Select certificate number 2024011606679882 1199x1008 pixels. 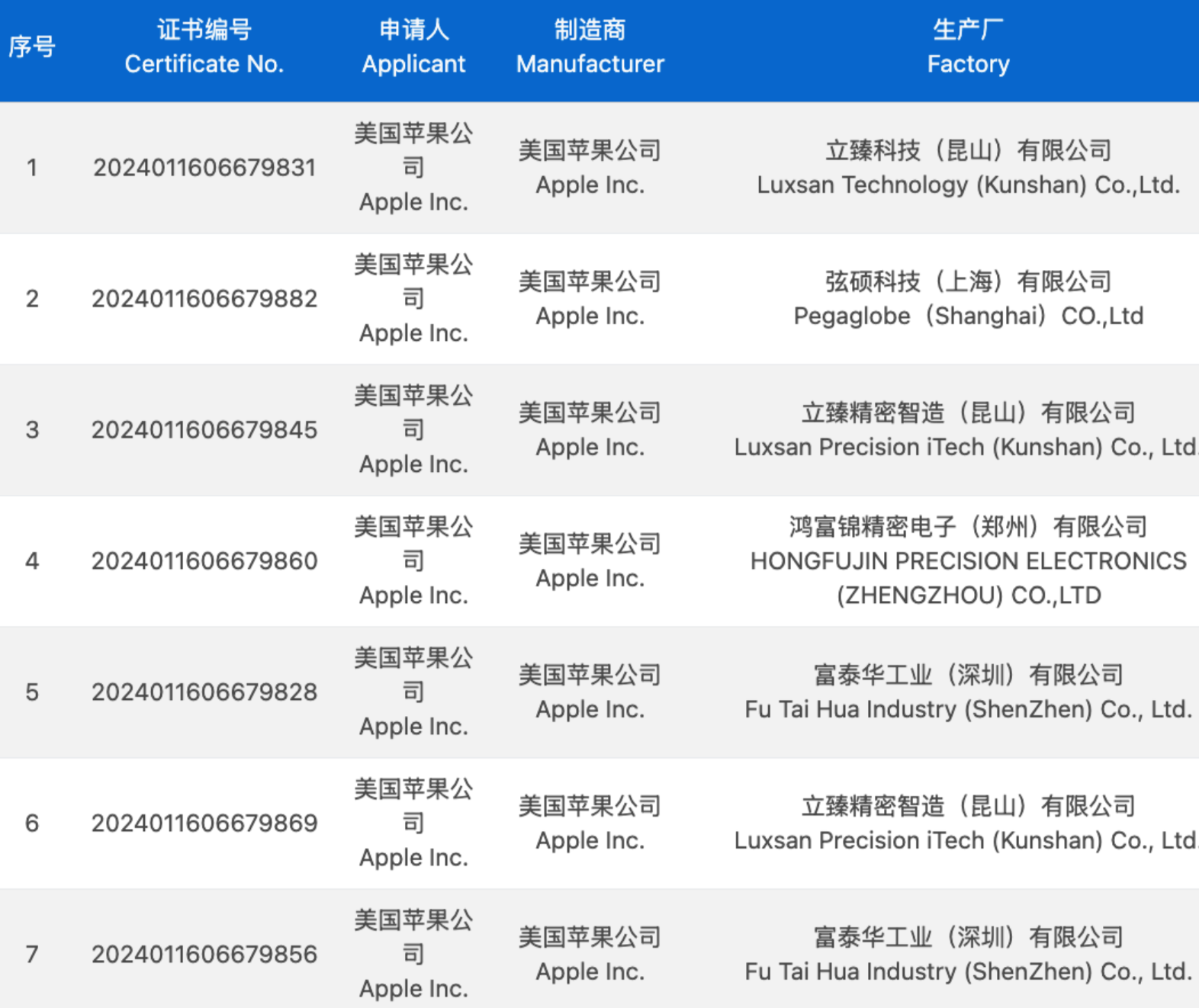[x=204, y=299]
